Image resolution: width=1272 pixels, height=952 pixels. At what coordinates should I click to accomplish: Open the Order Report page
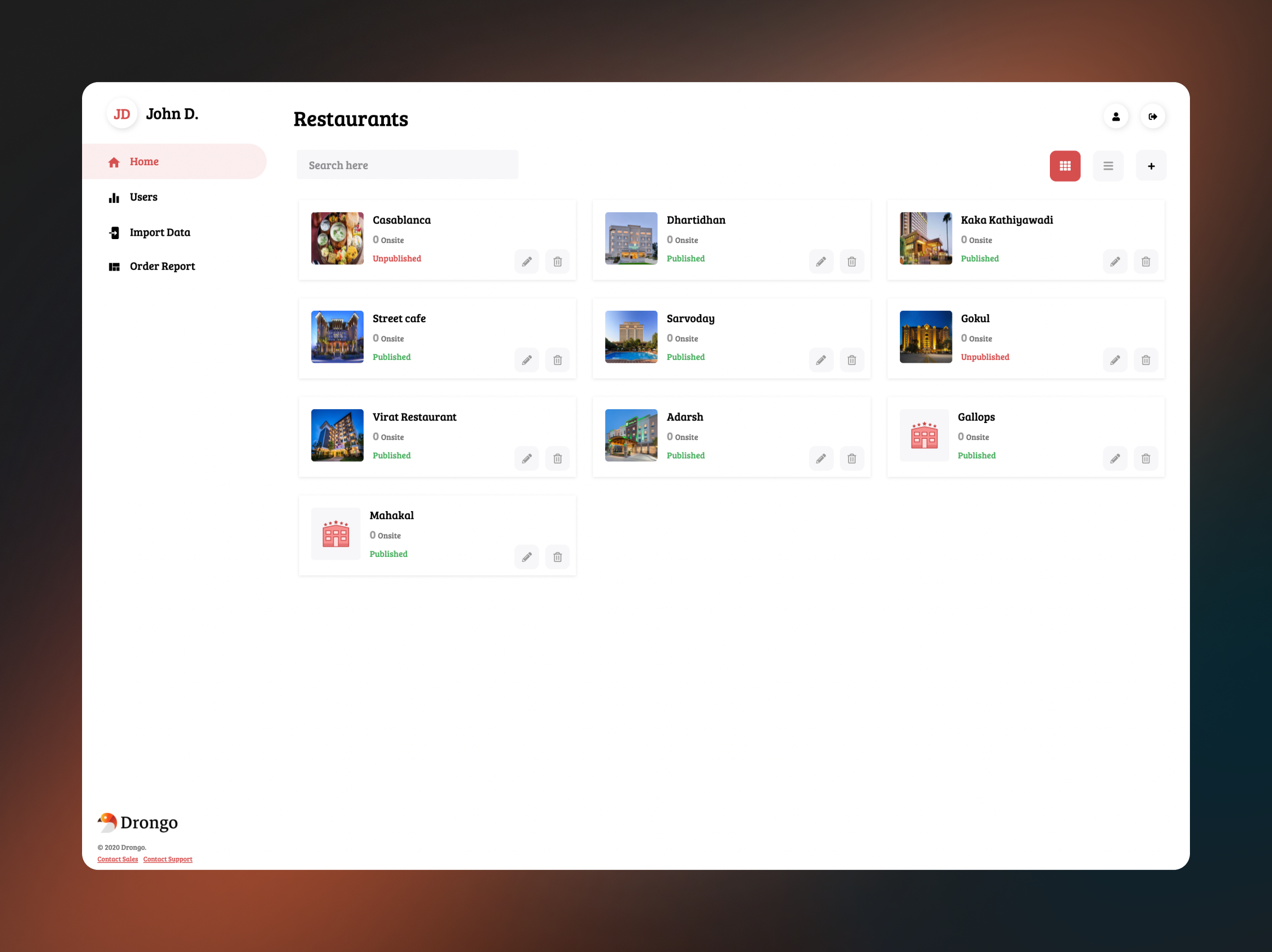tap(162, 266)
